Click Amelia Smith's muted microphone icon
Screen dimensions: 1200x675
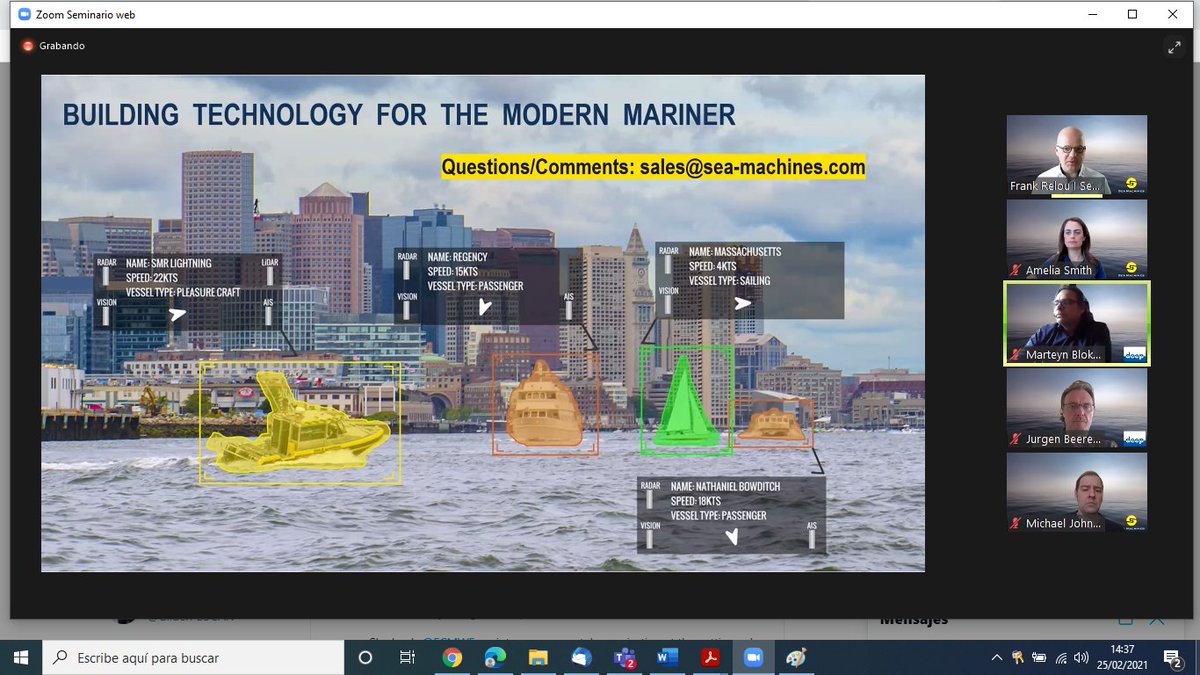(x=1016, y=270)
